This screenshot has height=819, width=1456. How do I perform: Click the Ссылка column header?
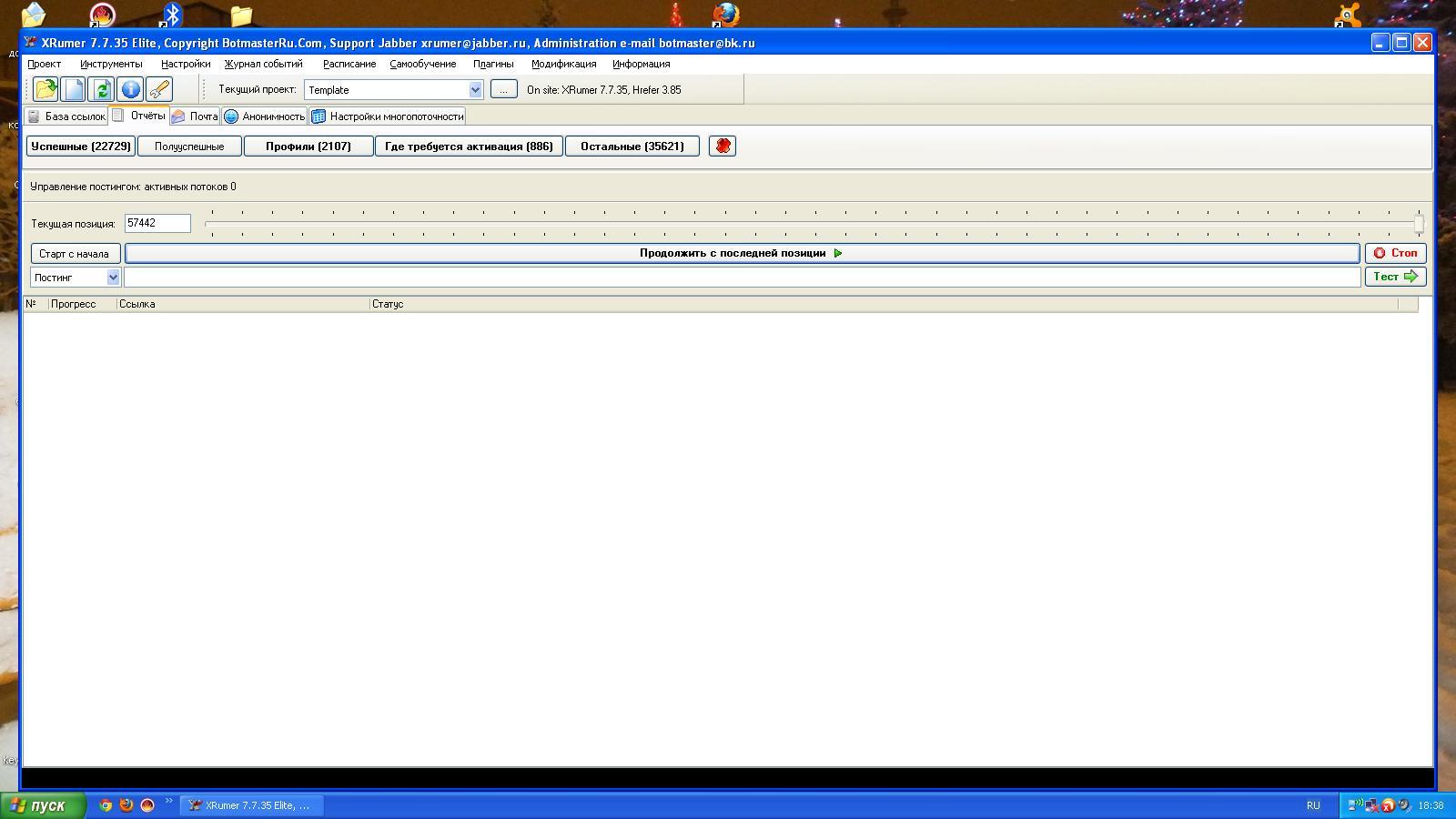(x=243, y=304)
